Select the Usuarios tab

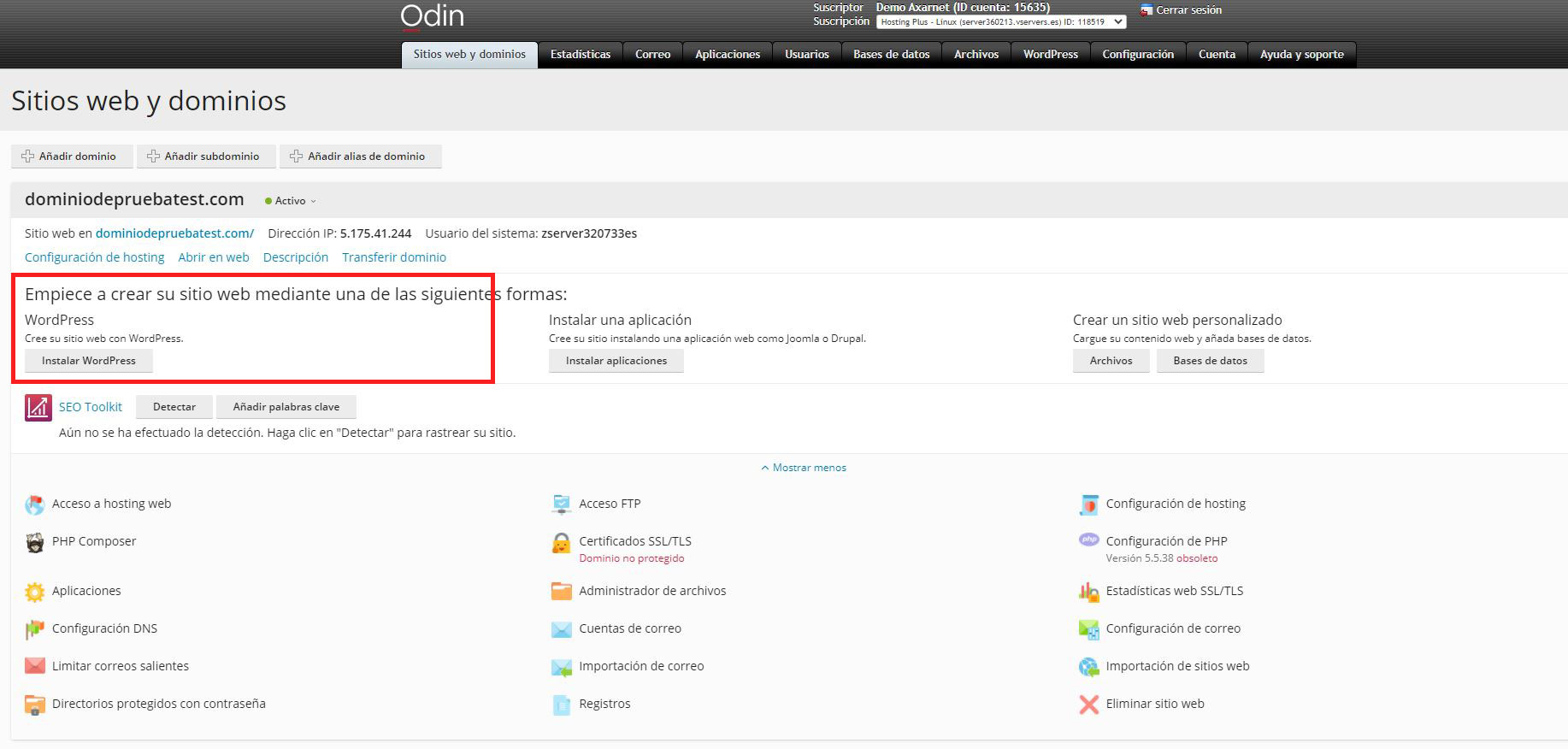tap(807, 55)
